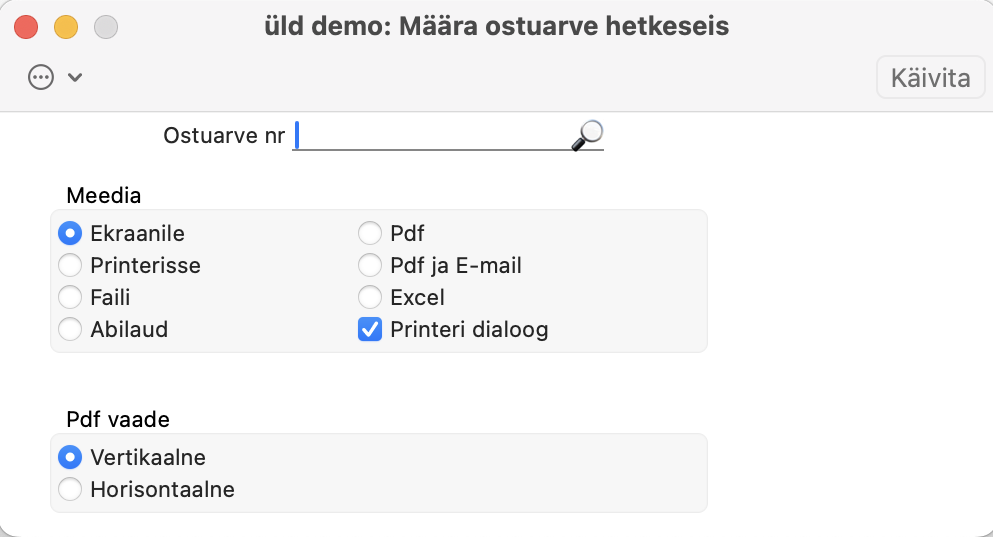Click the window title text
The image size is (993, 537).
coord(496,27)
